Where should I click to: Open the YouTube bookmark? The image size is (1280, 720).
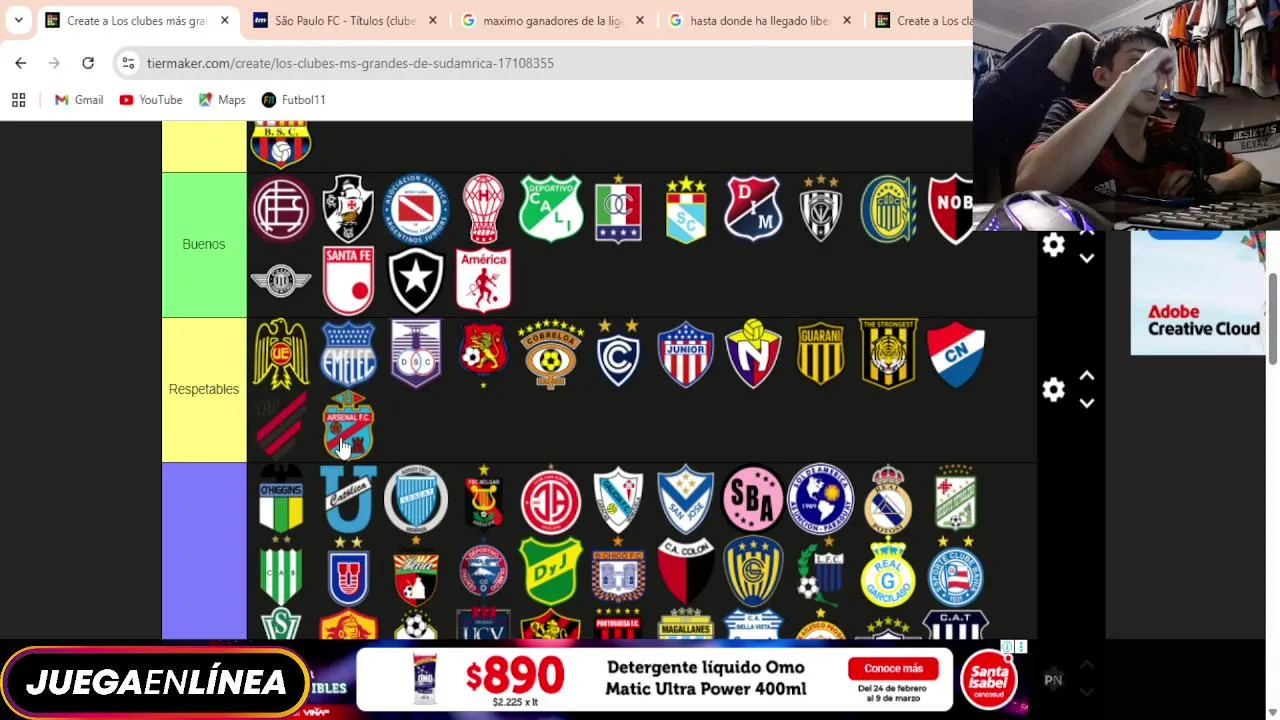[151, 100]
